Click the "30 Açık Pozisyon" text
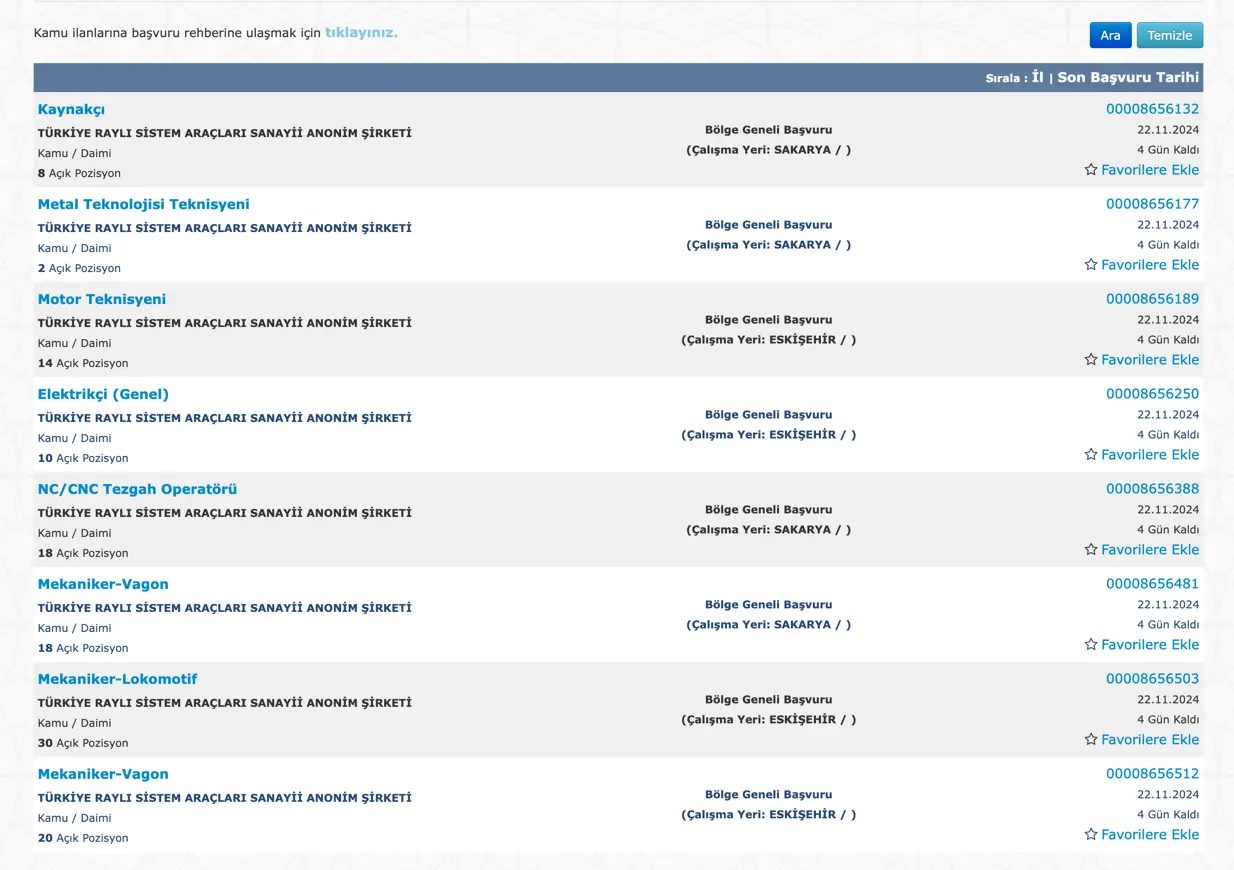 pos(83,743)
